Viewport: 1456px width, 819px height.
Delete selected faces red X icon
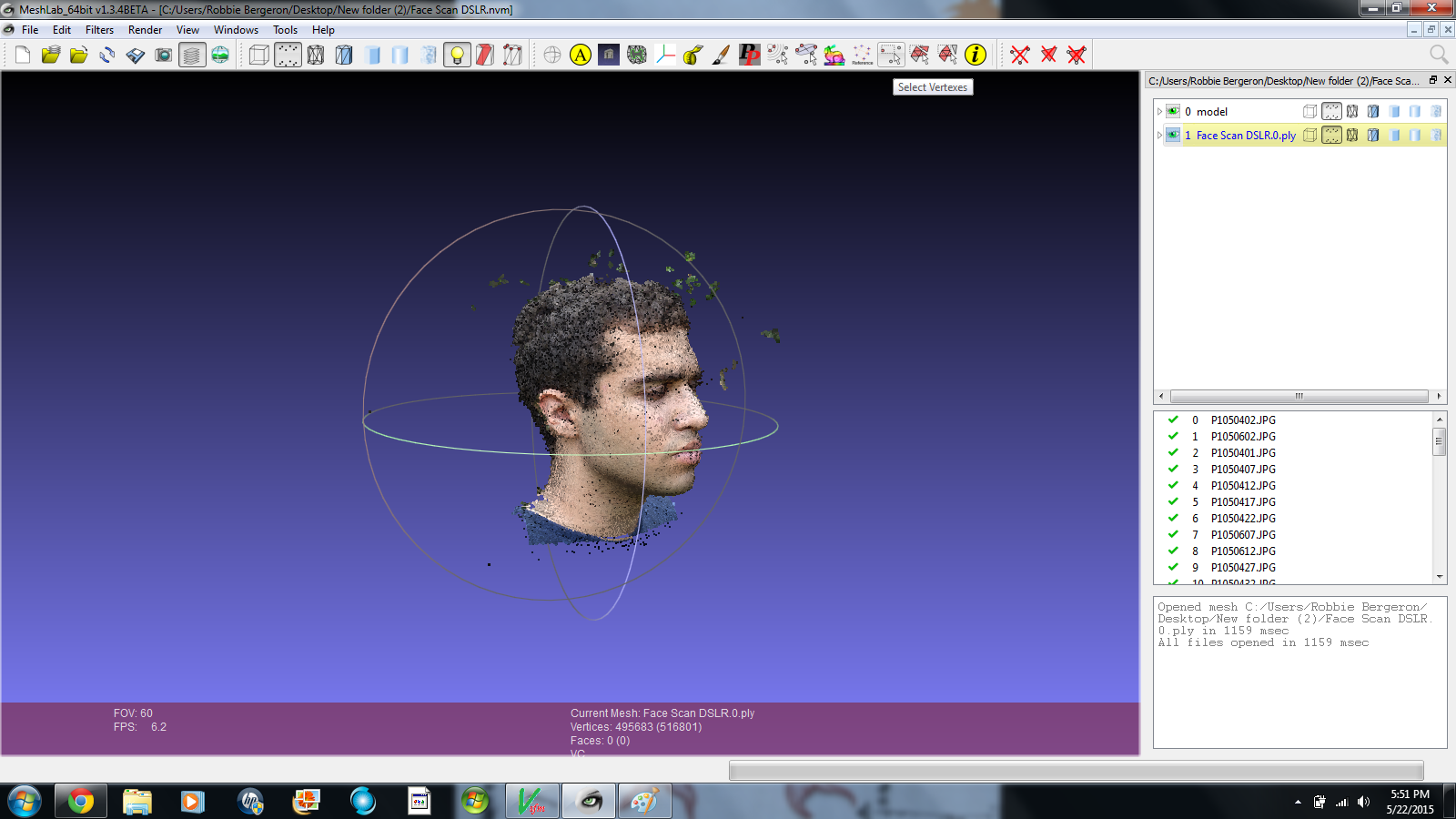(x=1048, y=55)
